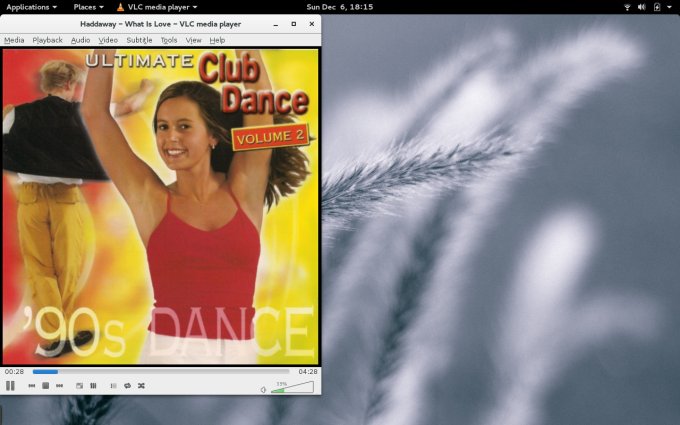Seek along the playback progress bar
The width and height of the screenshot is (680, 425).
pyautogui.click(x=161, y=372)
